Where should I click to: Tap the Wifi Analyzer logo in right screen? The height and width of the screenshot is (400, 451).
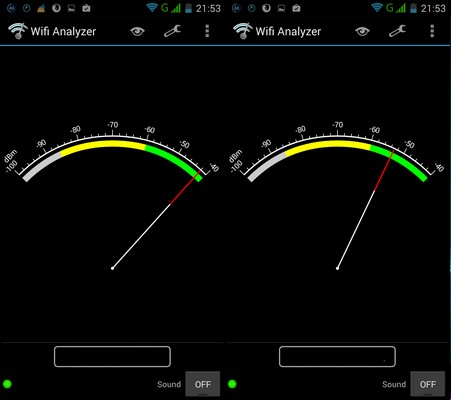[x=243, y=31]
